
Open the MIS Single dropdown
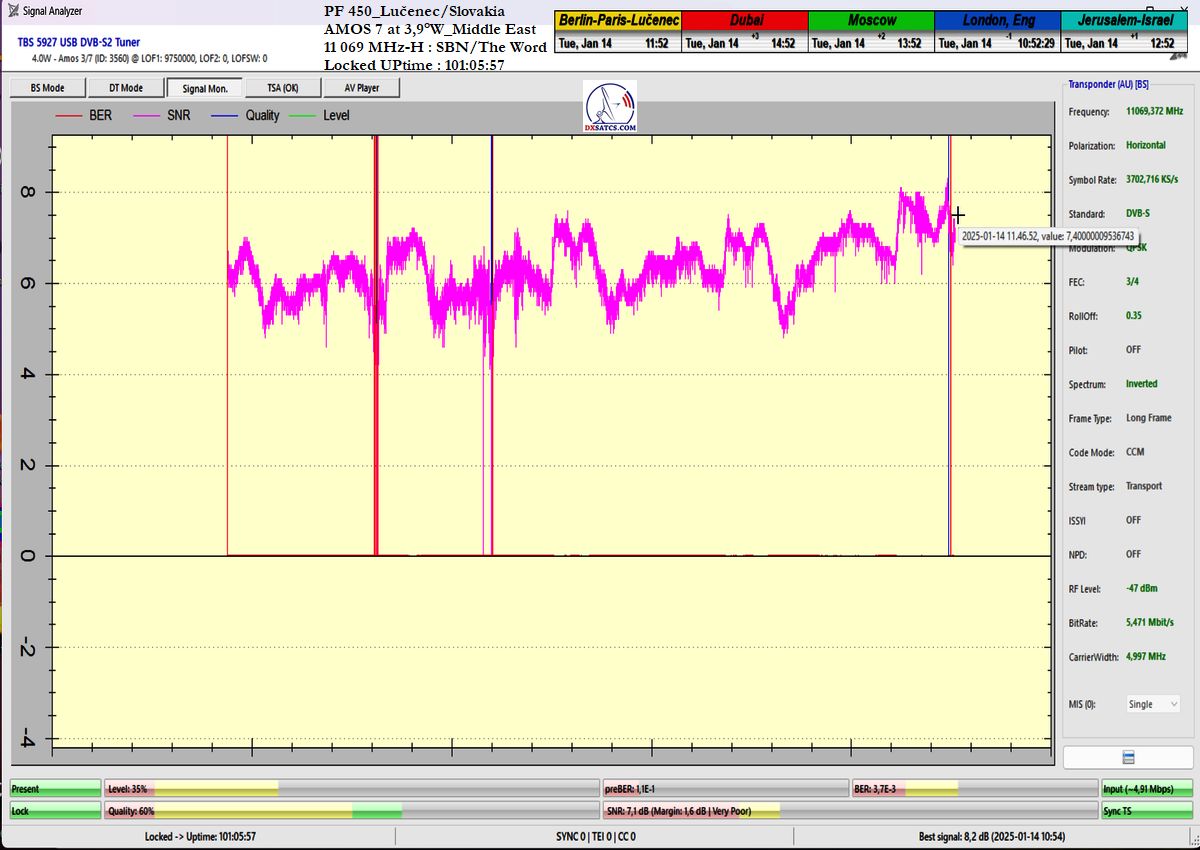[1153, 704]
